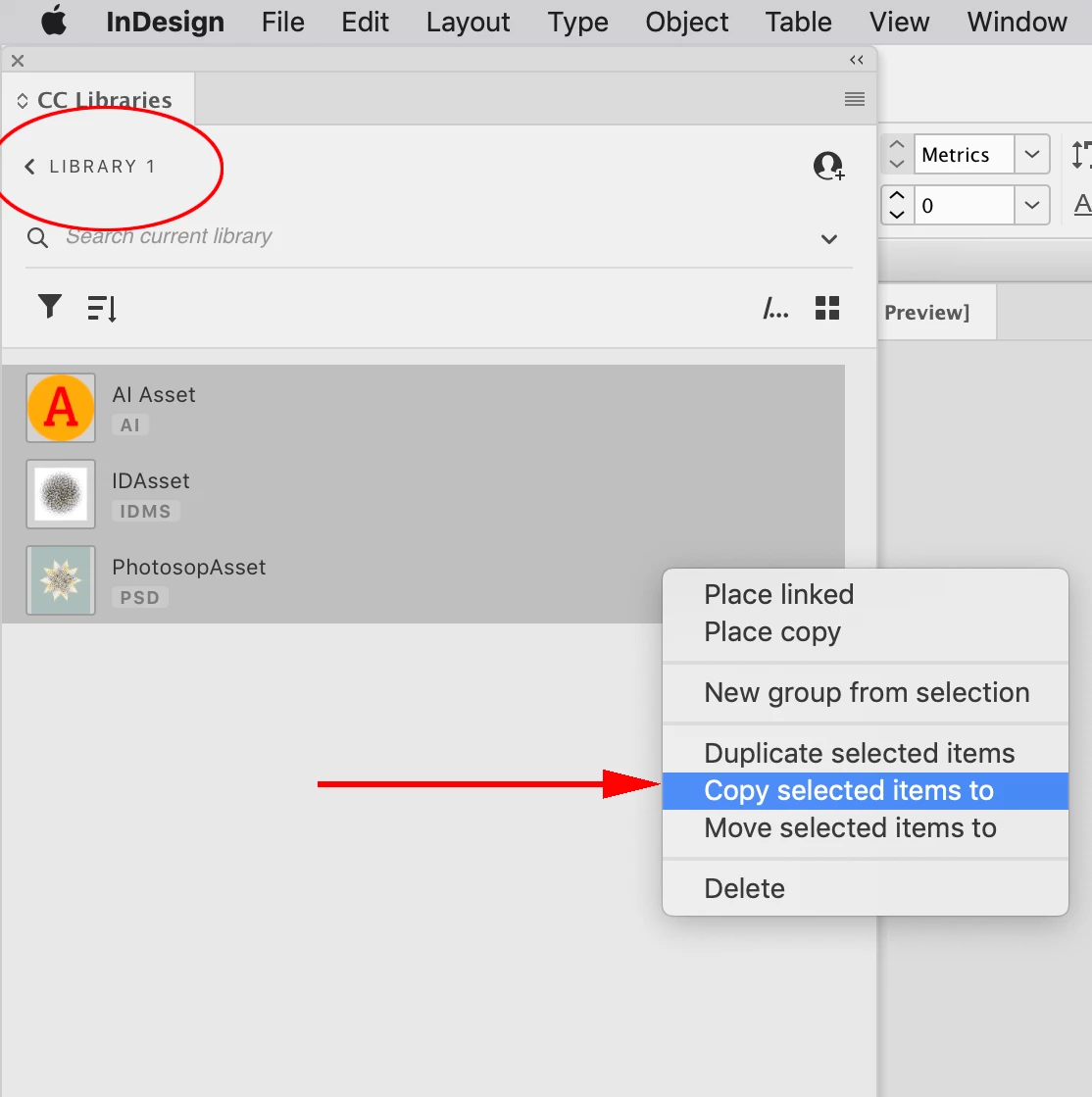
Task: Select the PhotosopAsset name
Action: tap(189, 567)
